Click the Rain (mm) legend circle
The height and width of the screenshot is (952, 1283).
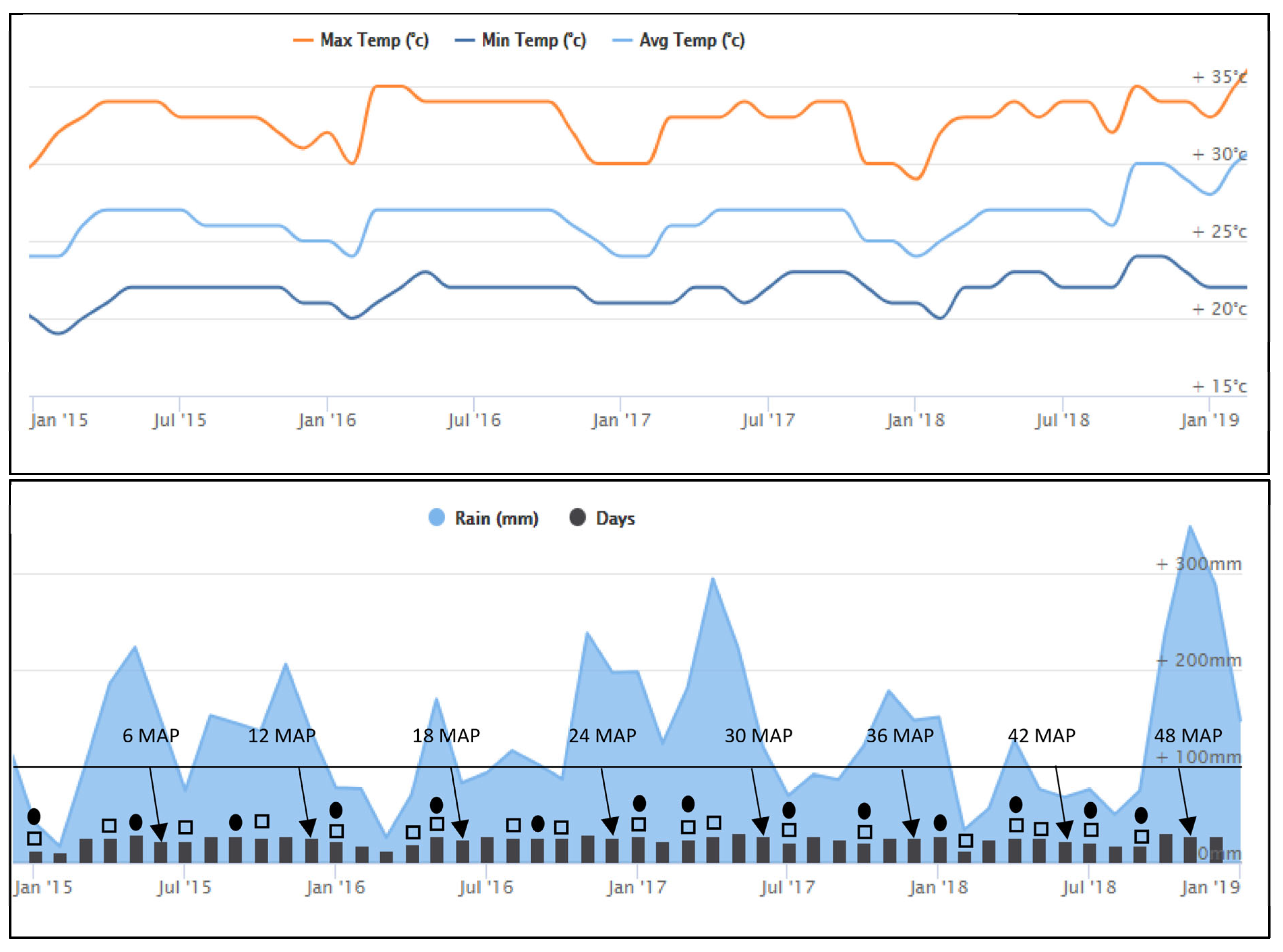pos(437,518)
